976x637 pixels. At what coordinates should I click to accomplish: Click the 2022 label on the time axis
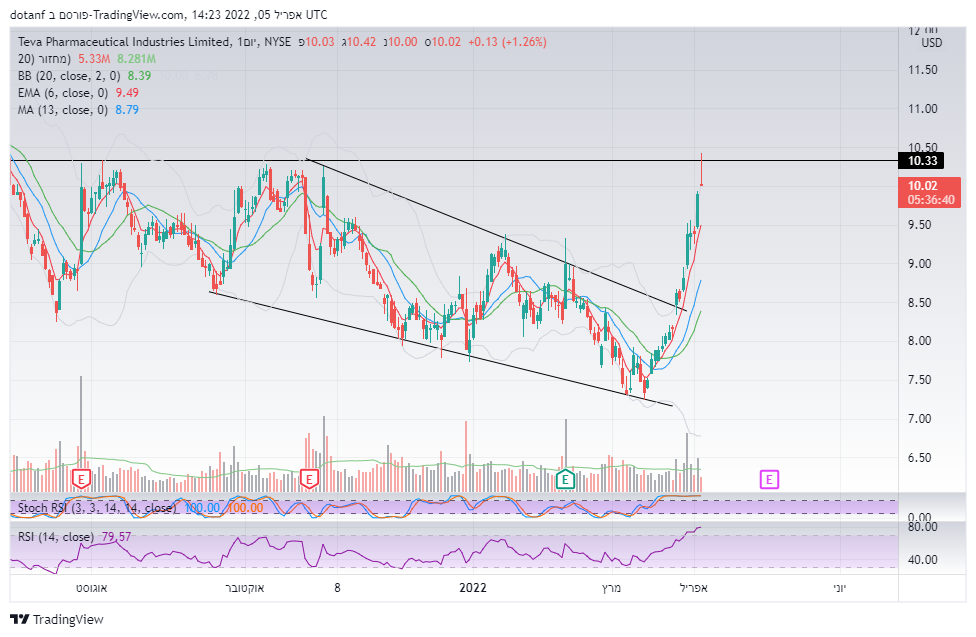tap(473, 587)
